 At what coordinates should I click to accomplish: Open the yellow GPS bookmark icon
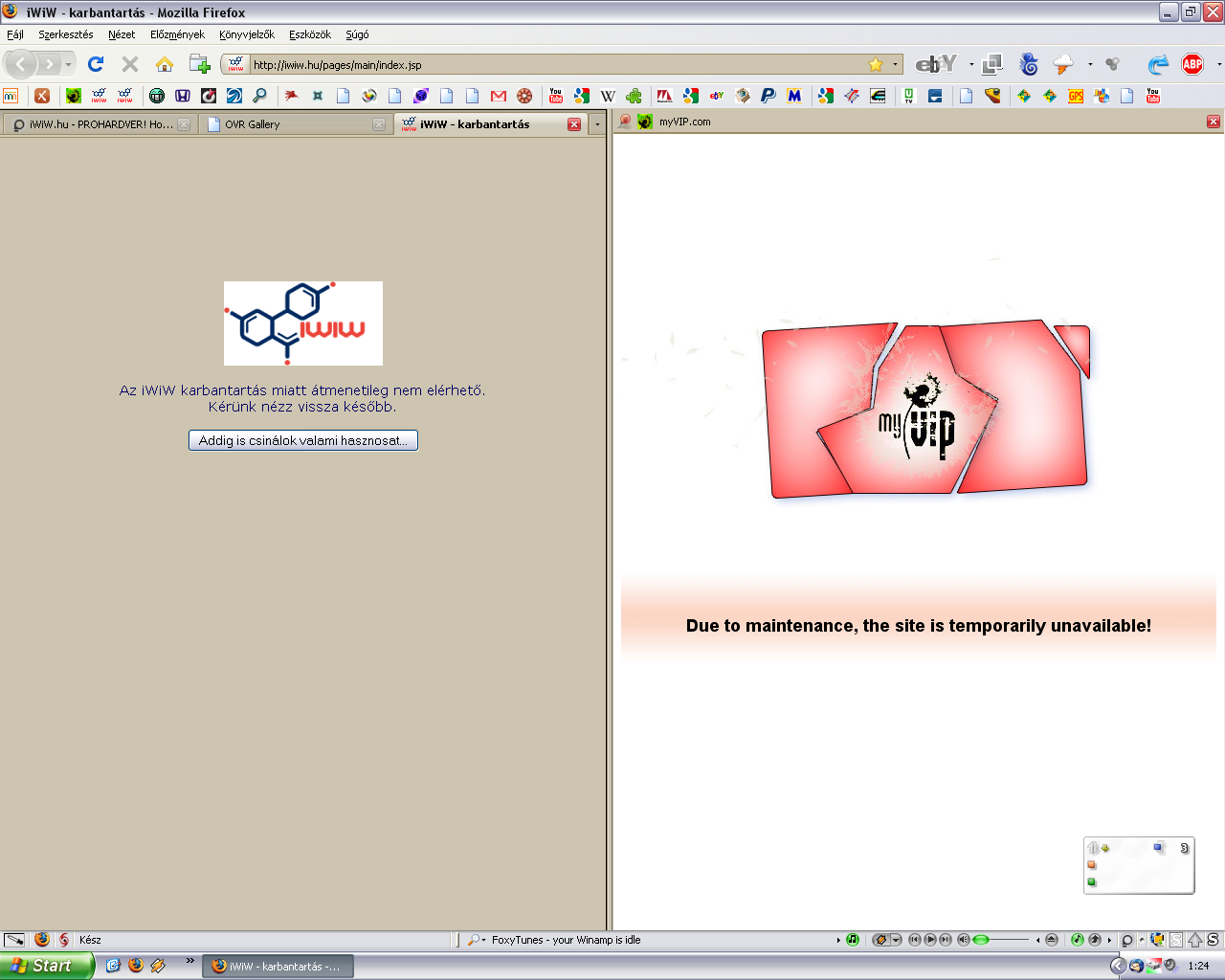coord(1076,96)
